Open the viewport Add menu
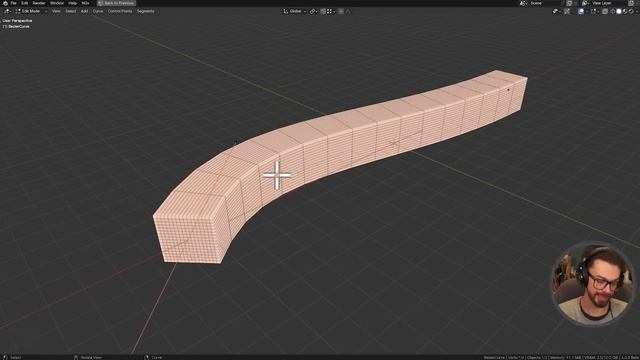The image size is (640, 360). click(84, 11)
